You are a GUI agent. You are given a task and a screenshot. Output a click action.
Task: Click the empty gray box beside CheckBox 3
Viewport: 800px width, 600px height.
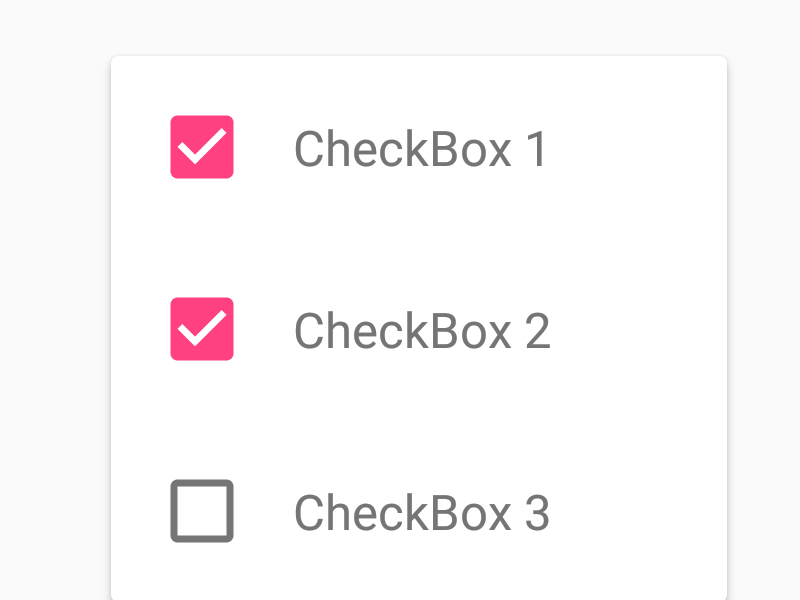201,511
